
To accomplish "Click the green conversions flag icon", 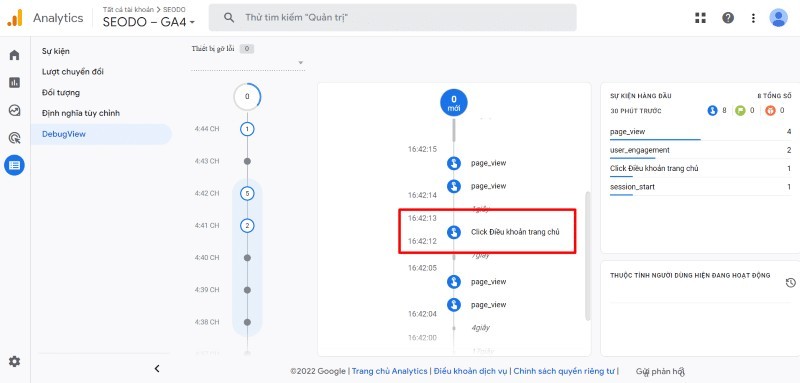I will 740,110.
